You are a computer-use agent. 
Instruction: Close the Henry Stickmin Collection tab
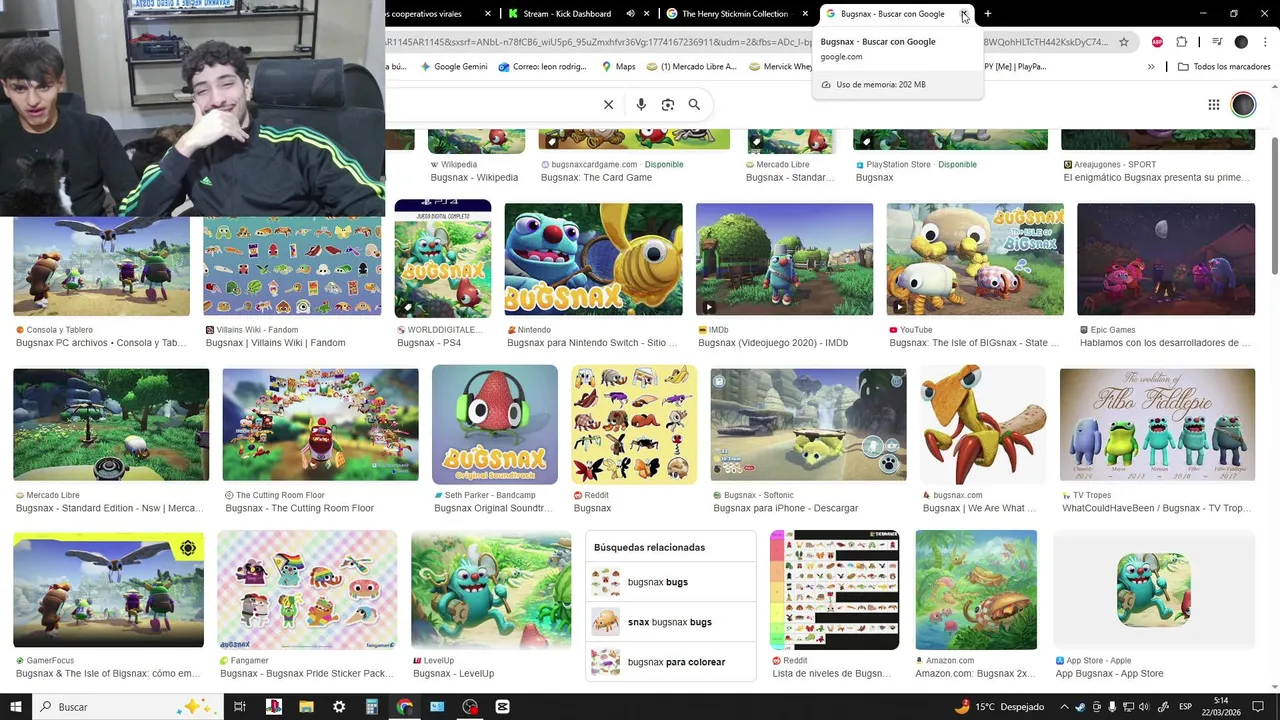click(x=804, y=14)
